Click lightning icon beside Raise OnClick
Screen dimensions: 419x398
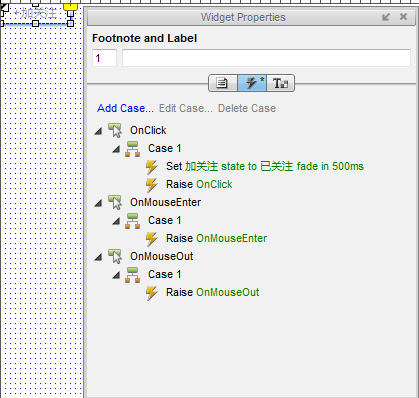coord(152,185)
